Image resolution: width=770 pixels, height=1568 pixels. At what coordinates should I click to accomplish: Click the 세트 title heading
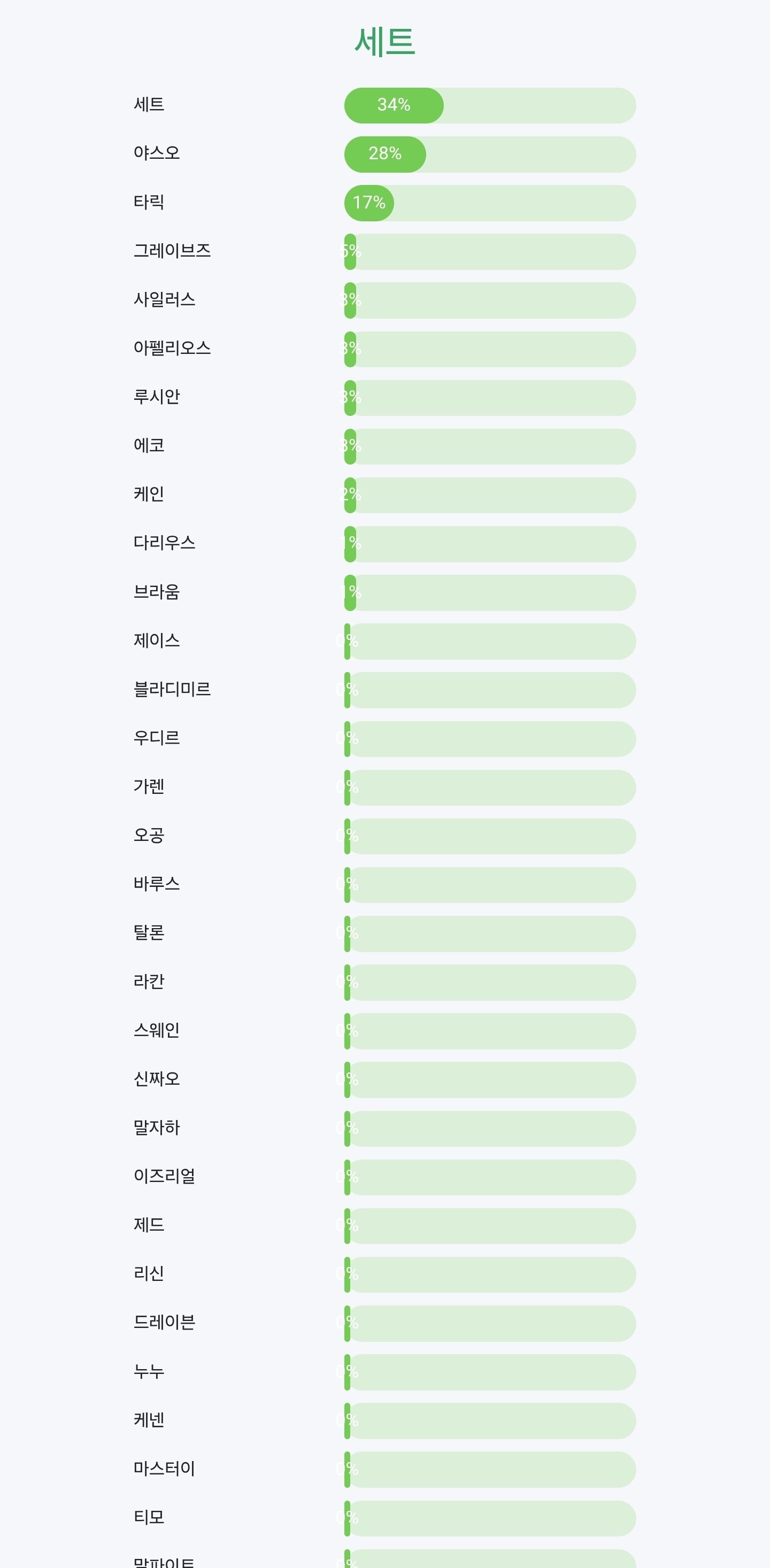click(384, 42)
